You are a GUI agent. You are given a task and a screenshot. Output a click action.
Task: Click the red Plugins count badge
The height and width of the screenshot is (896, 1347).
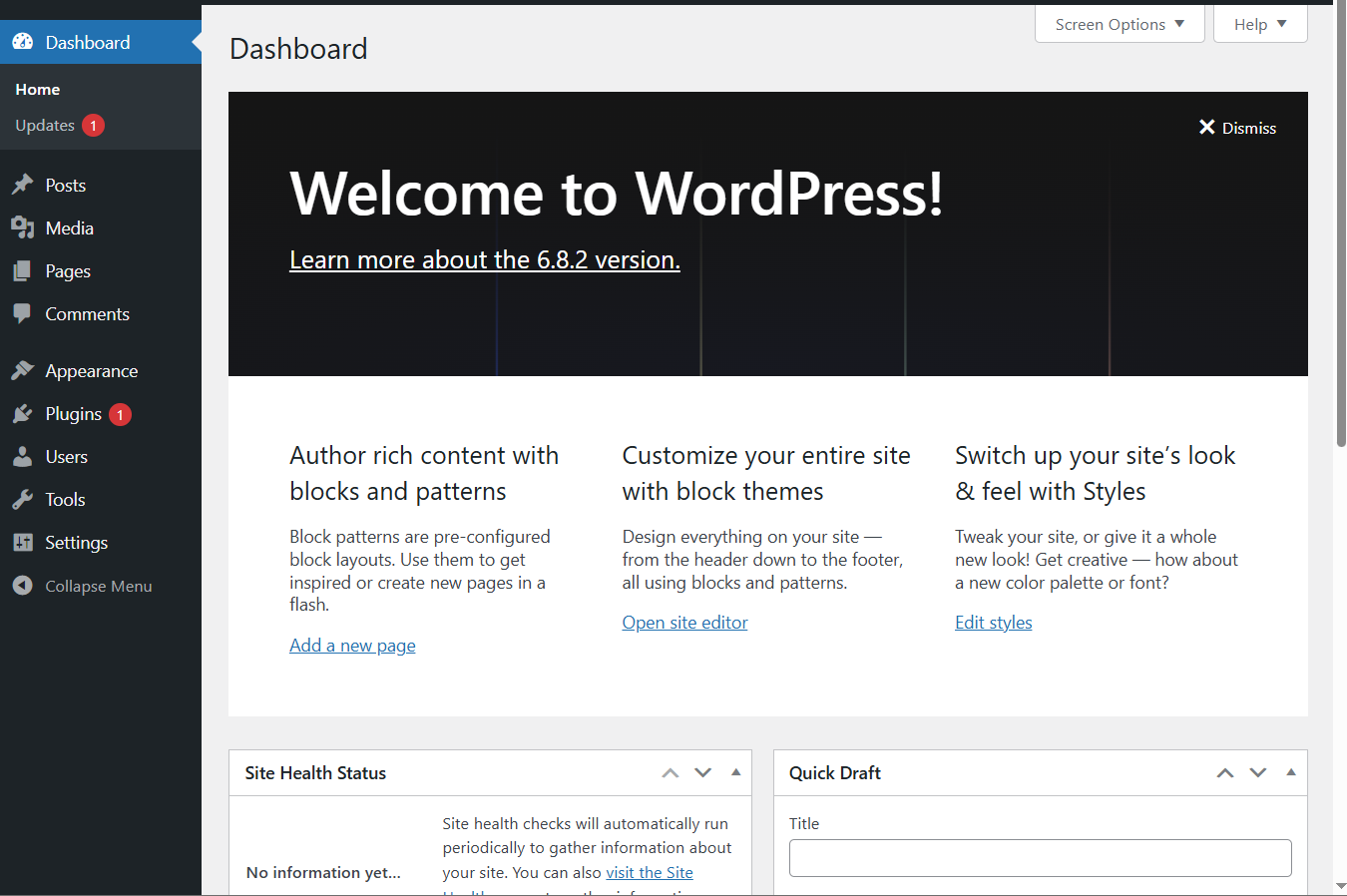point(120,414)
